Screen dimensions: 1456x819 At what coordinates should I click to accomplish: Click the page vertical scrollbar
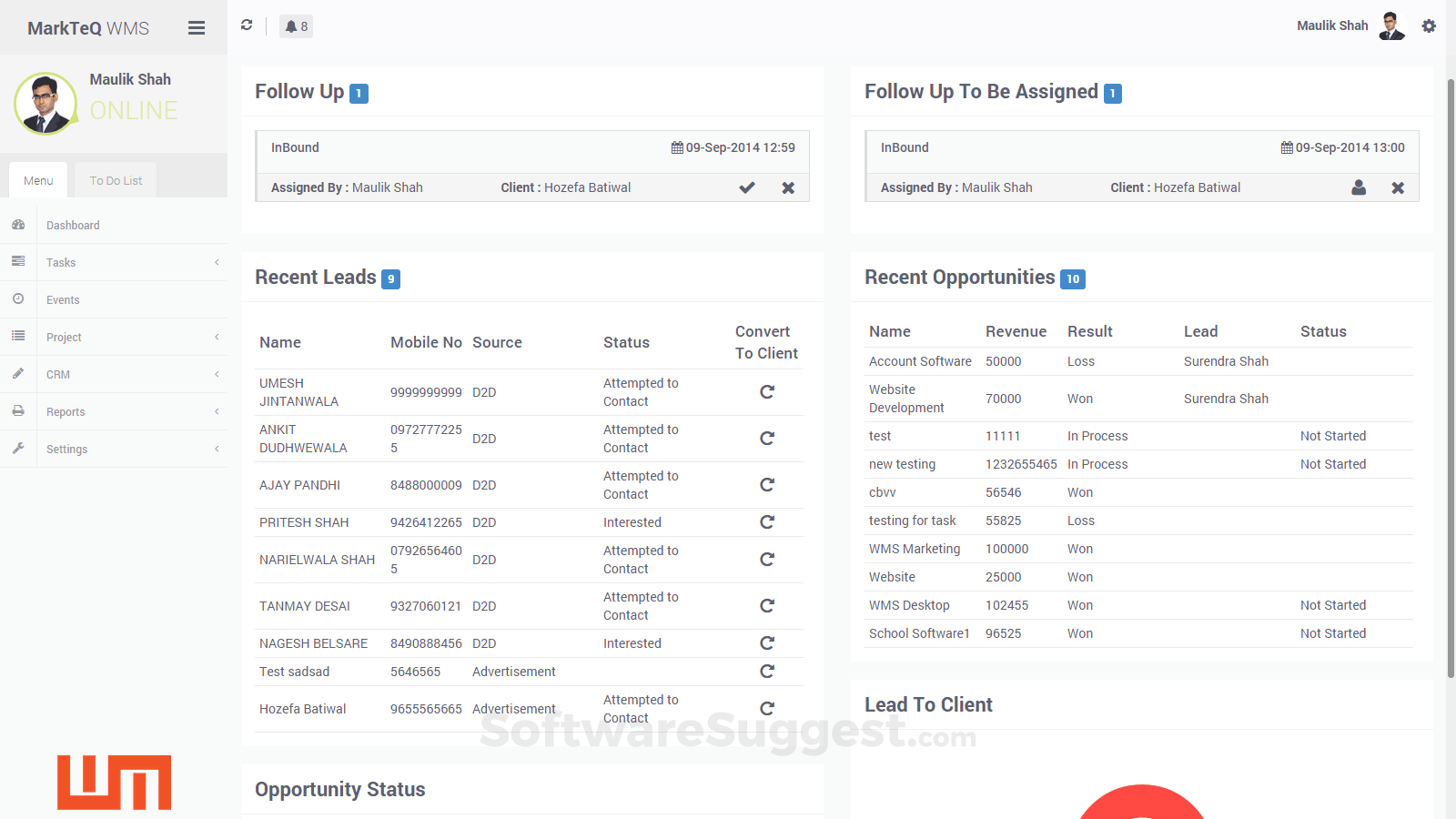coord(1451,378)
